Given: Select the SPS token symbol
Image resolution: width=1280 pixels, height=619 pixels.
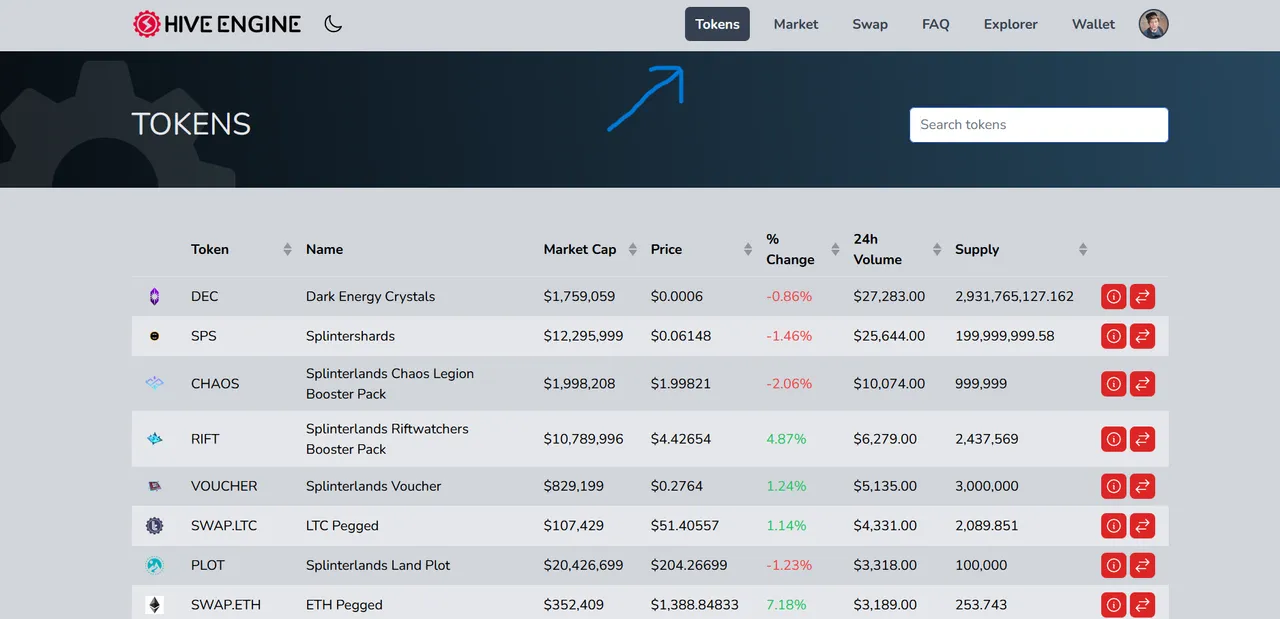Looking at the screenshot, I should click(203, 336).
